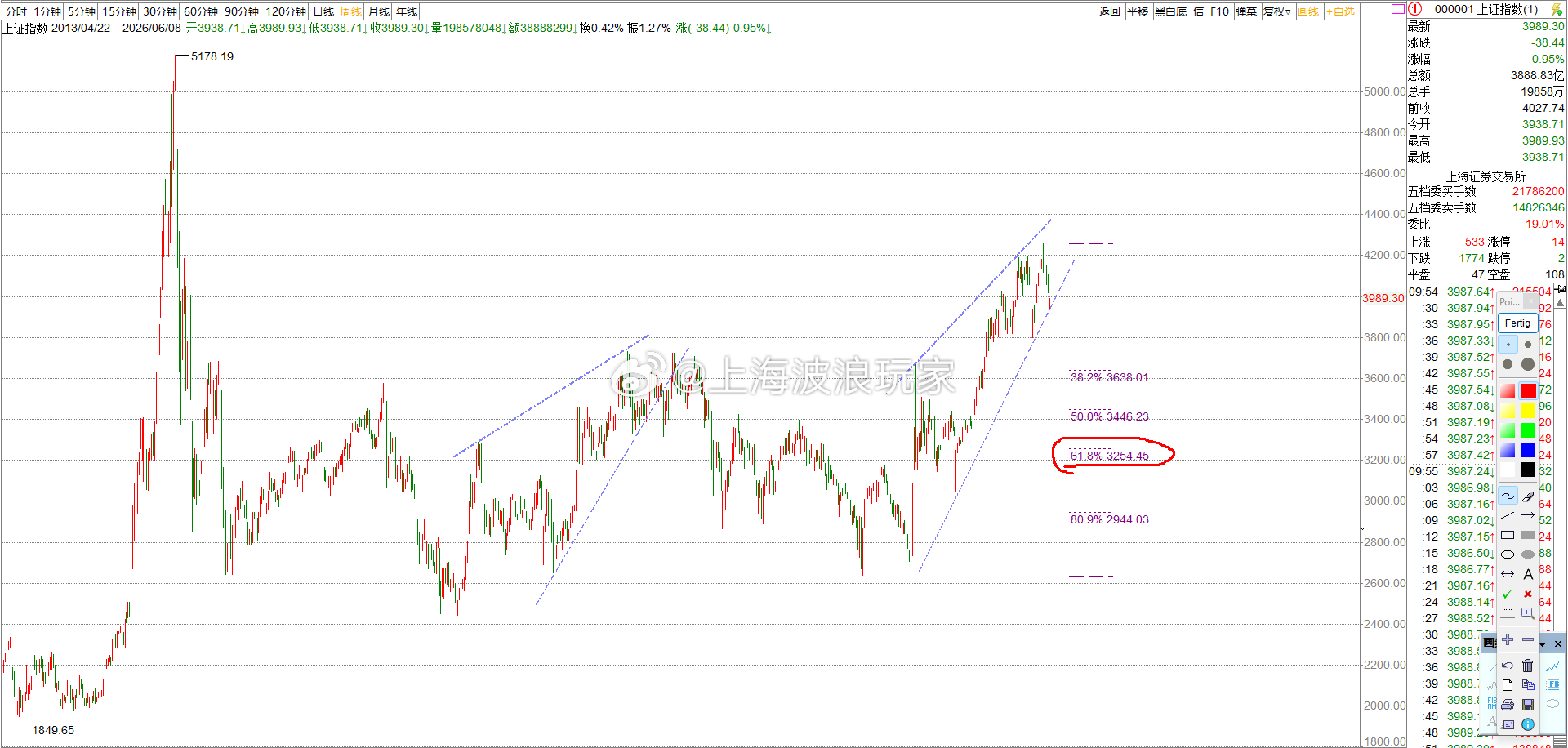The height and width of the screenshot is (748, 1568).
Task: Select the eraser tool in palette
Action: pyautogui.click(x=1528, y=496)
